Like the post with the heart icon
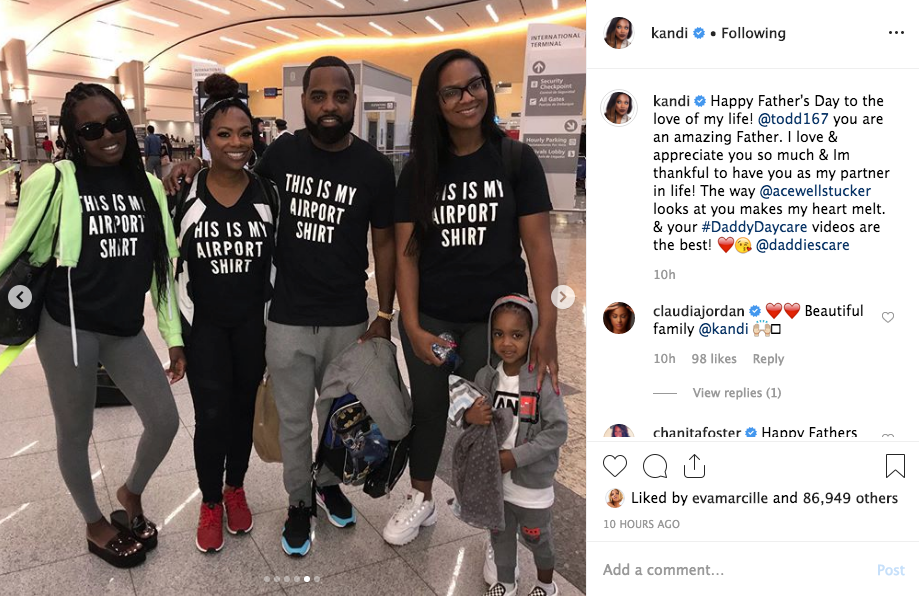Viewport: 919px width, 596px height. [615, 466]
